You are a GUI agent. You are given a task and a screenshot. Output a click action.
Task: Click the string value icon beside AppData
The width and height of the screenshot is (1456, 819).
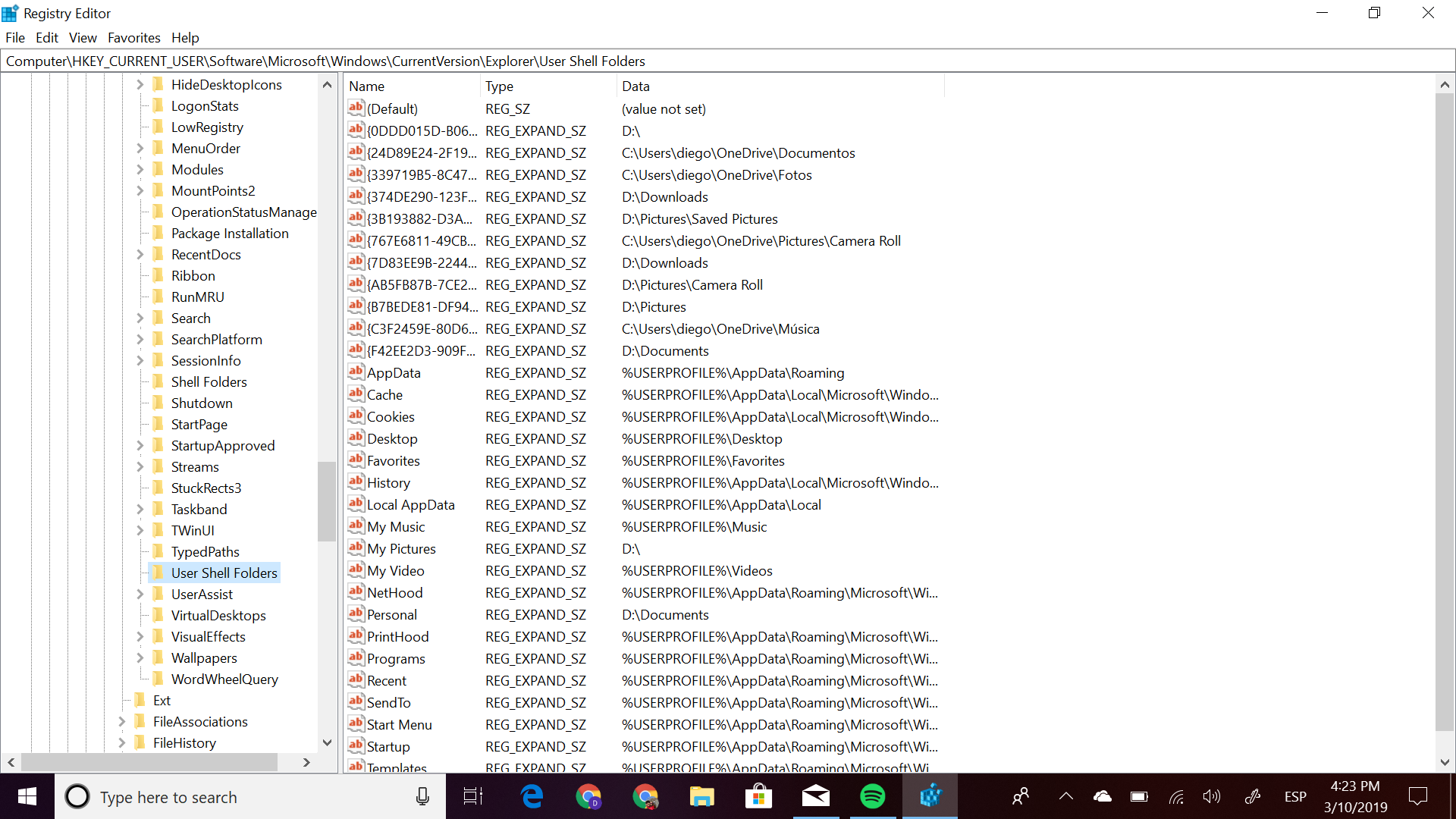356,372
